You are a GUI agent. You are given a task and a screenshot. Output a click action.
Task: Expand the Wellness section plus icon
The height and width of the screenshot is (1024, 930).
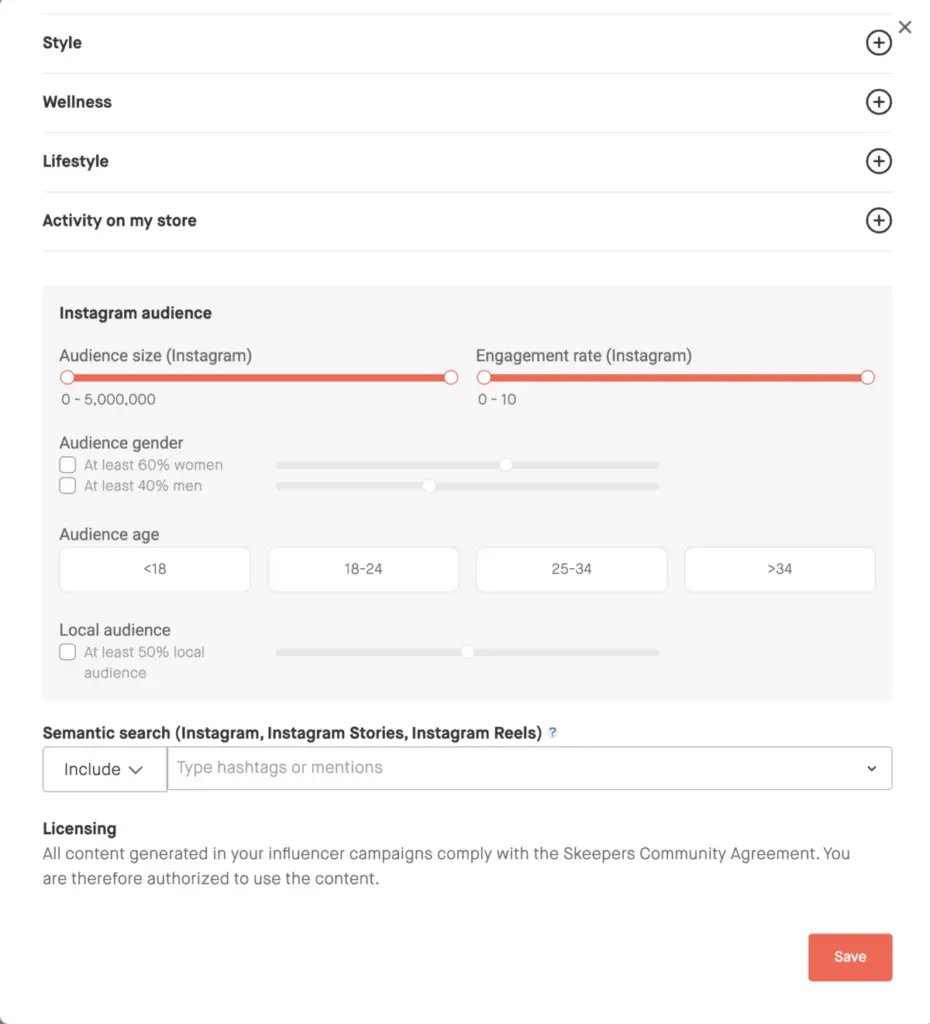click(878, 102)
